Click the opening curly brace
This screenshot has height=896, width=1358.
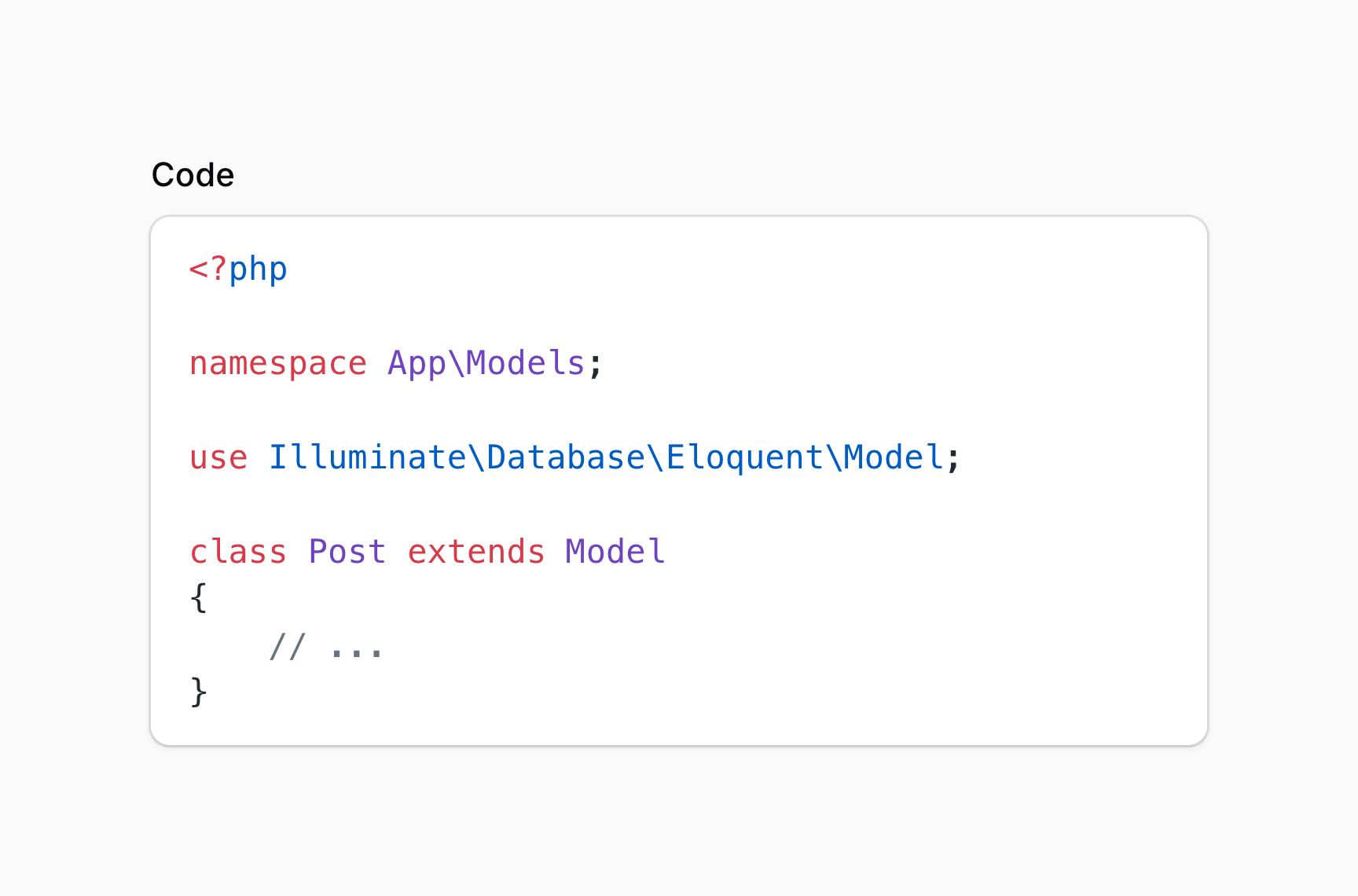pyautogui.click(x=199, y=599)
